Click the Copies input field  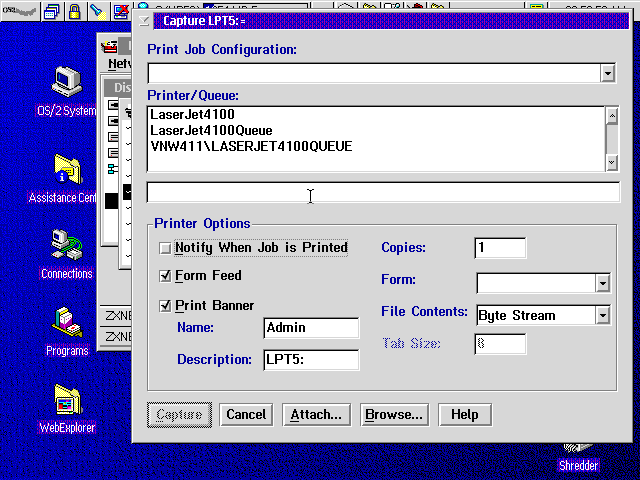[x=500, y=248]
